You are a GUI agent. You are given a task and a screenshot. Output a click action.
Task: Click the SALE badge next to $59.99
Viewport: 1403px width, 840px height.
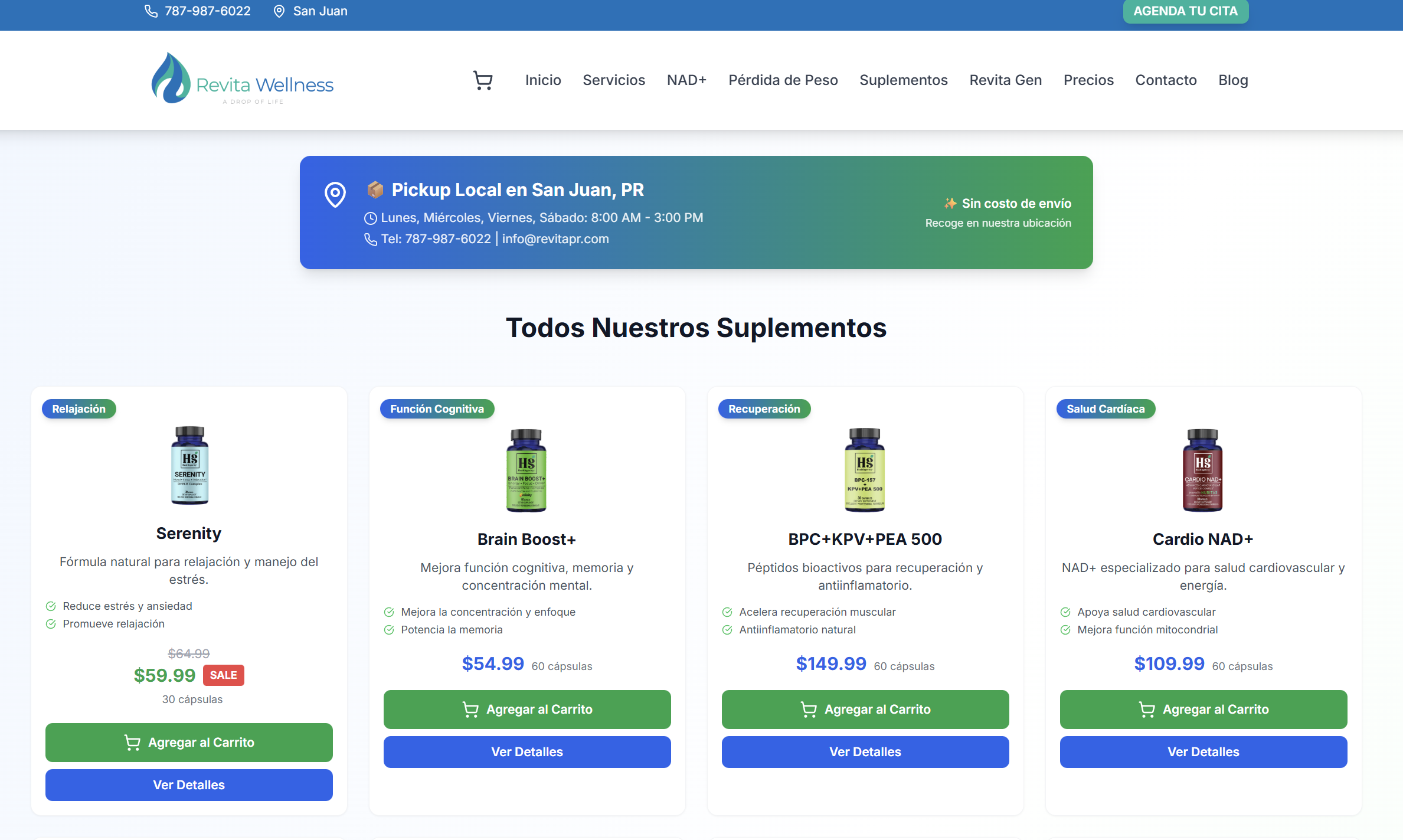(x=224, y=675)
